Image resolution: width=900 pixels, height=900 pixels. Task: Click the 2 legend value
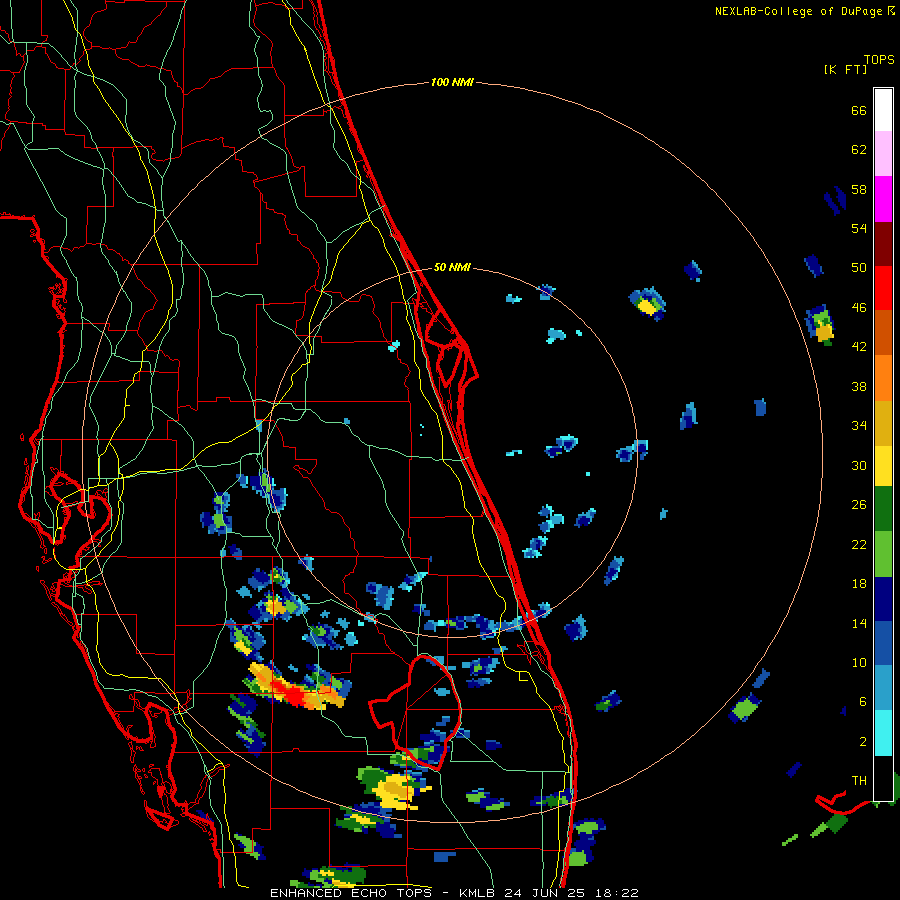[x=862, y=742]
